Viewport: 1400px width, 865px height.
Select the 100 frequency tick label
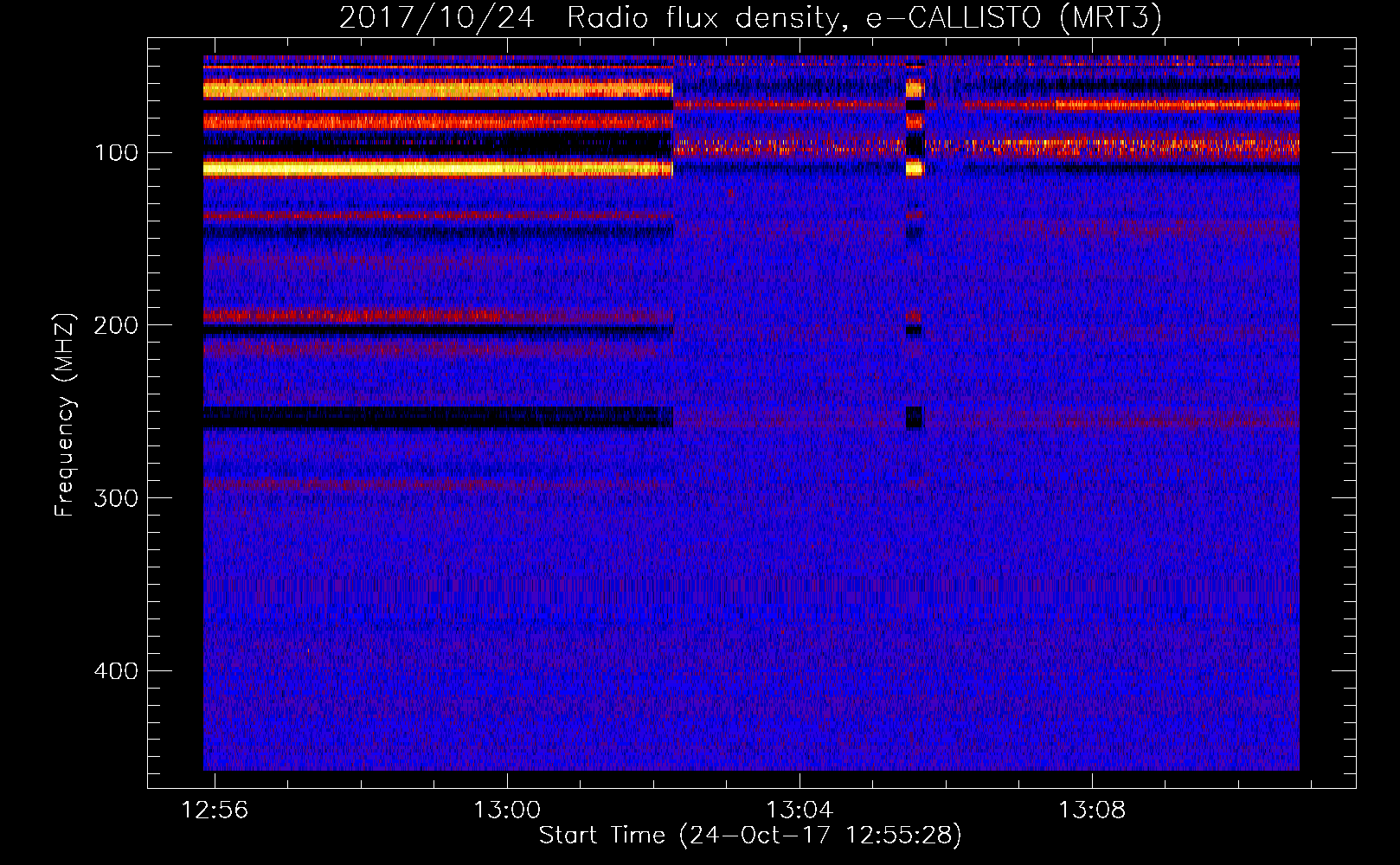(115, 153)
